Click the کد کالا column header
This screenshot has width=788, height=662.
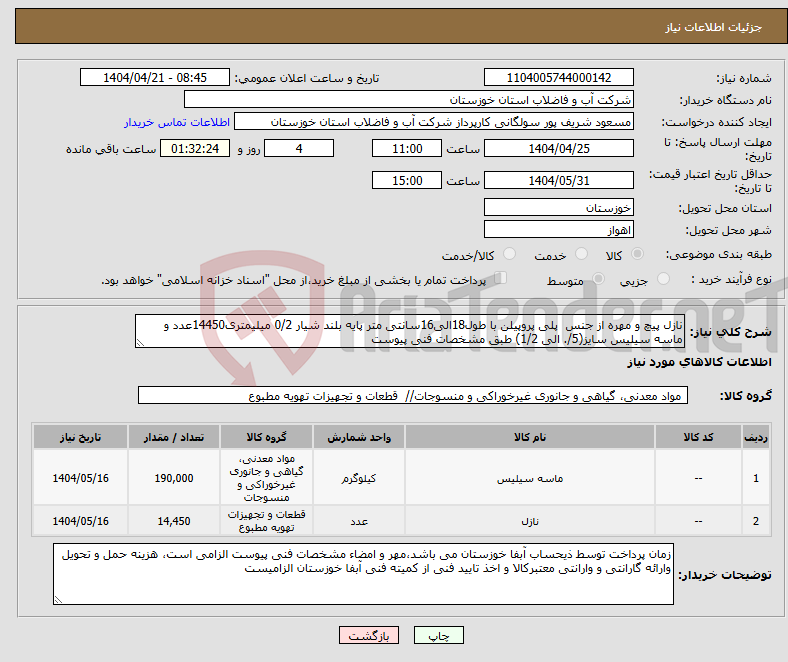tap(698, 437)
